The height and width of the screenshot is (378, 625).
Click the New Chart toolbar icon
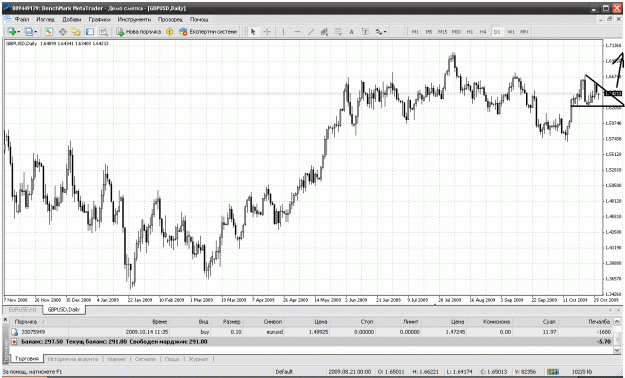coord(11,32)
